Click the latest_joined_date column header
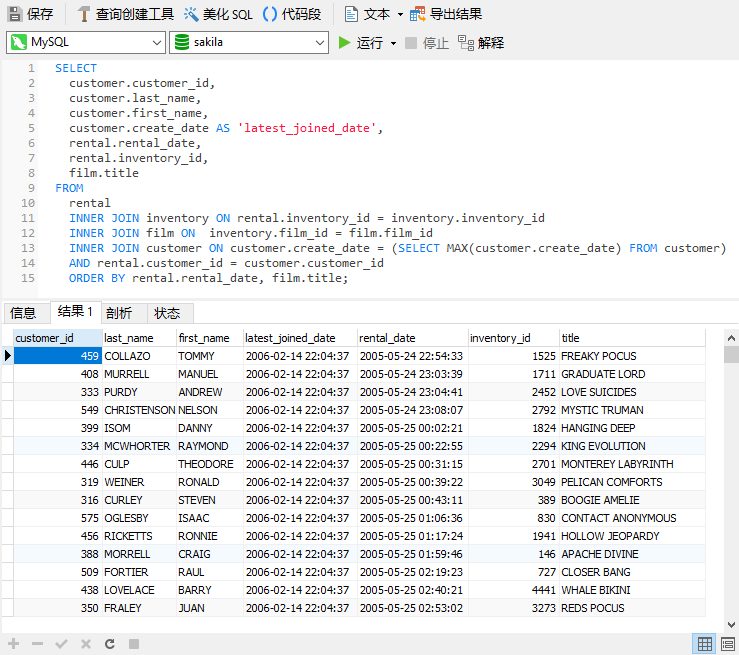 pos(300,338)
